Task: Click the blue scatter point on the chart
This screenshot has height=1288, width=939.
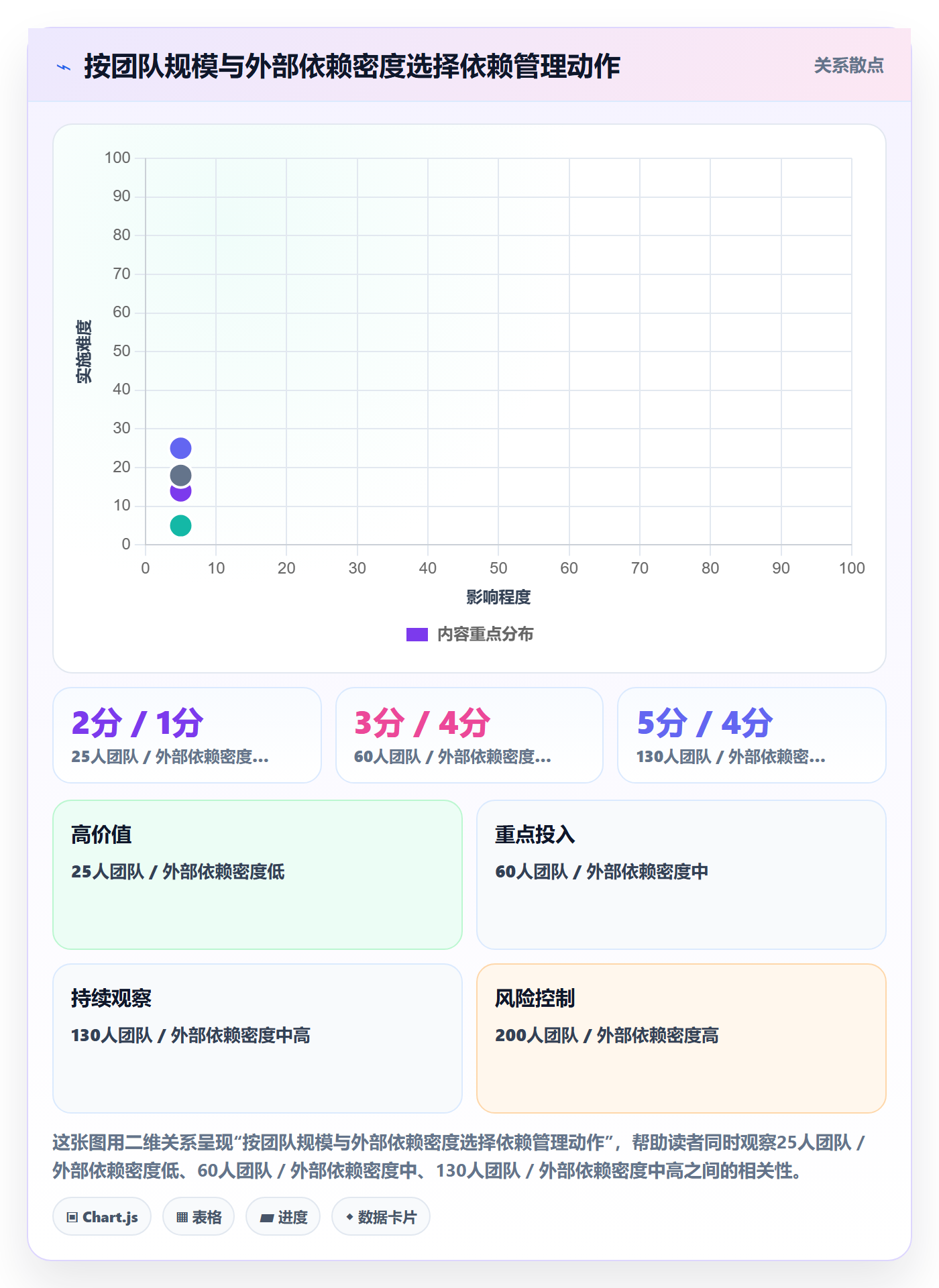Action: click(180, 448)
